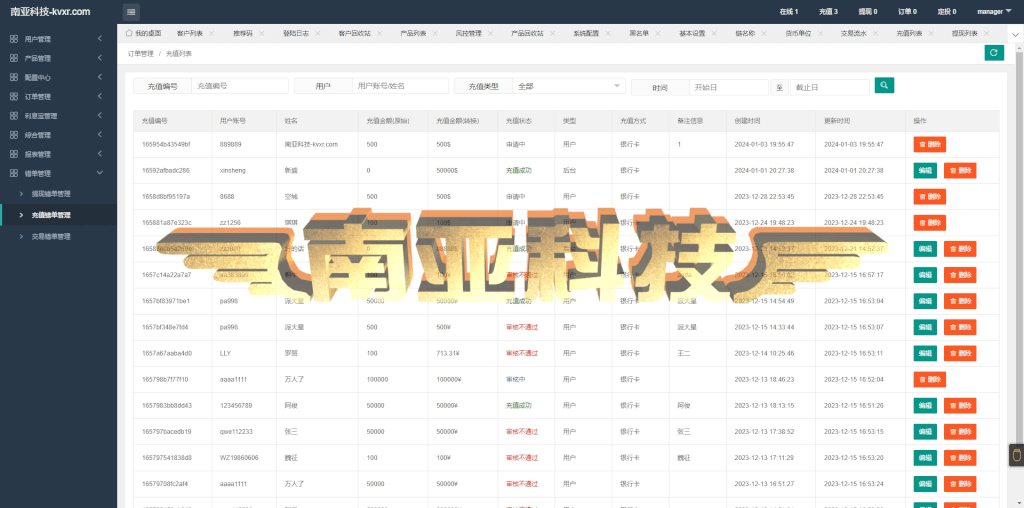Click the 在线 1 header counter

(x=789, y=12)
